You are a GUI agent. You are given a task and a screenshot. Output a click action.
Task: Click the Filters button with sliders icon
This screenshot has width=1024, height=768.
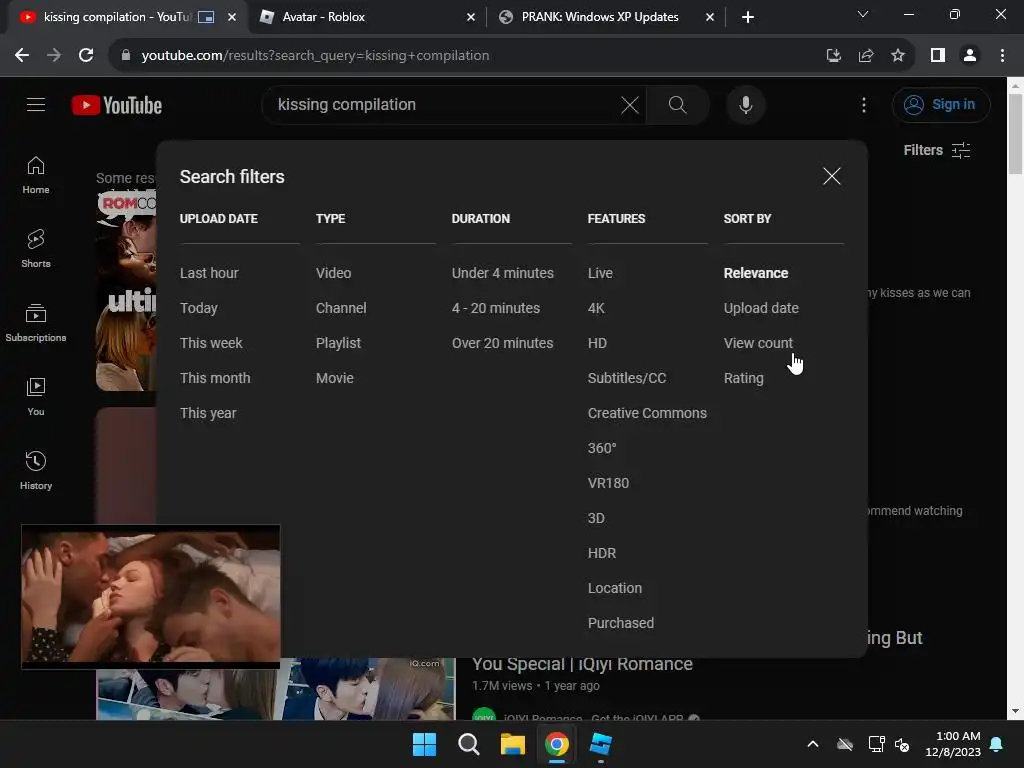[936, 150]
